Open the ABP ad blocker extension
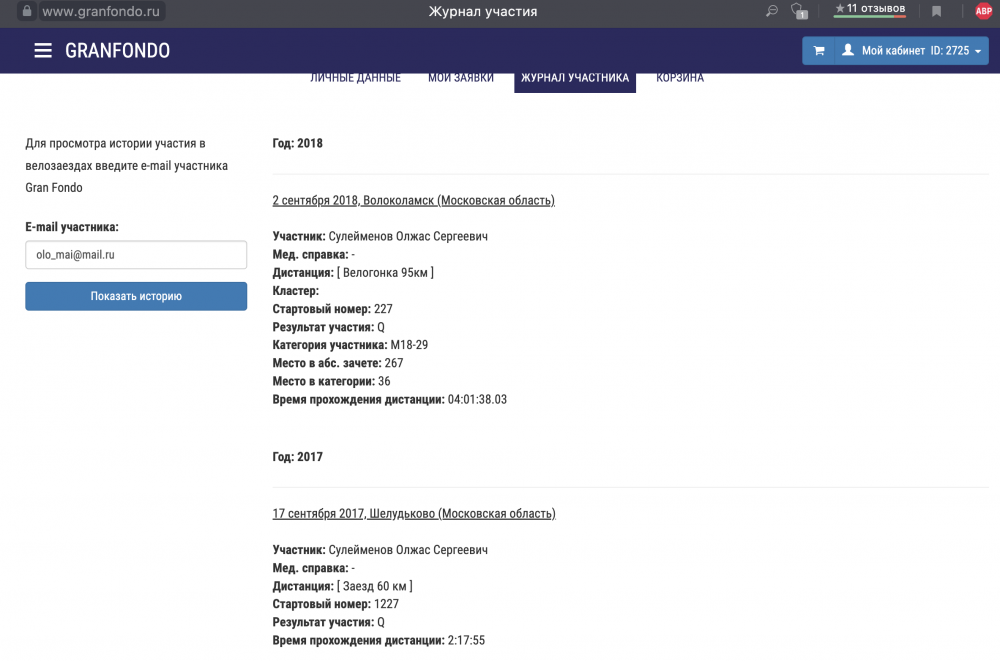This screenshot has height=661, width=1000. tap(983, 12)
